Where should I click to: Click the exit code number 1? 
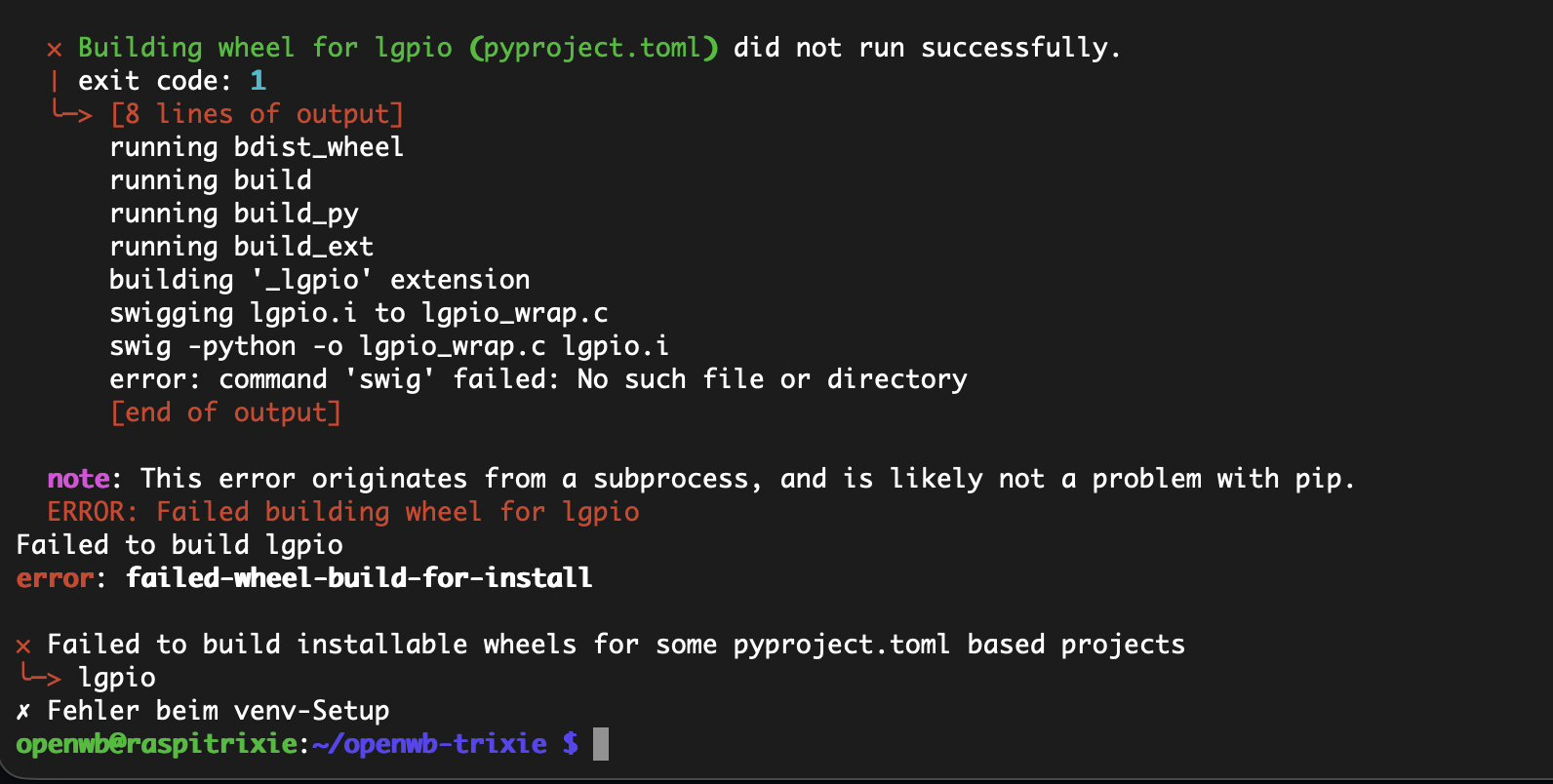pyautogui.click(x=258, y=81)
